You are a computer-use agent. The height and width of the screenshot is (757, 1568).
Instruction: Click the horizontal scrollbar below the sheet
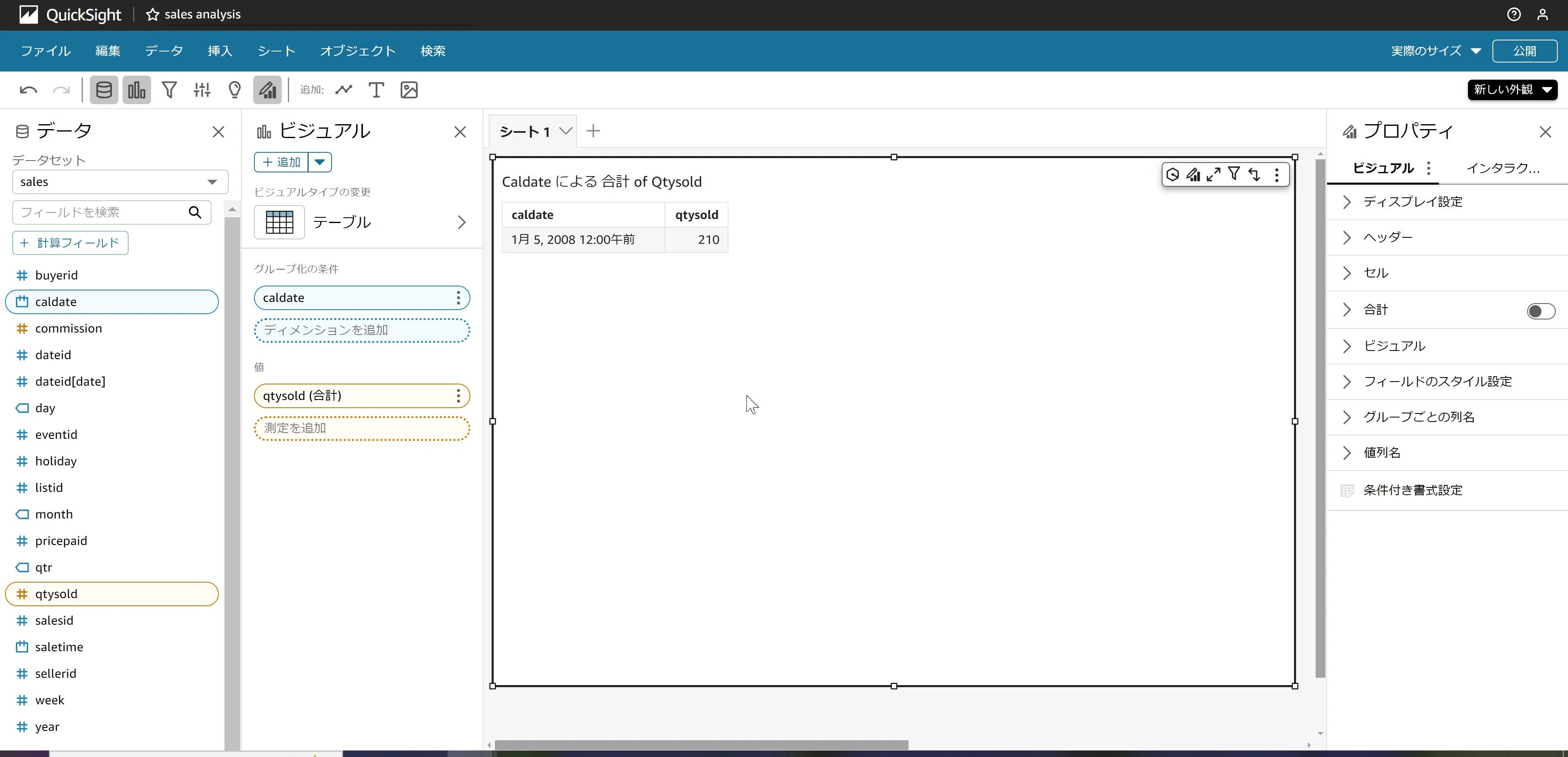tap(701, 745)
